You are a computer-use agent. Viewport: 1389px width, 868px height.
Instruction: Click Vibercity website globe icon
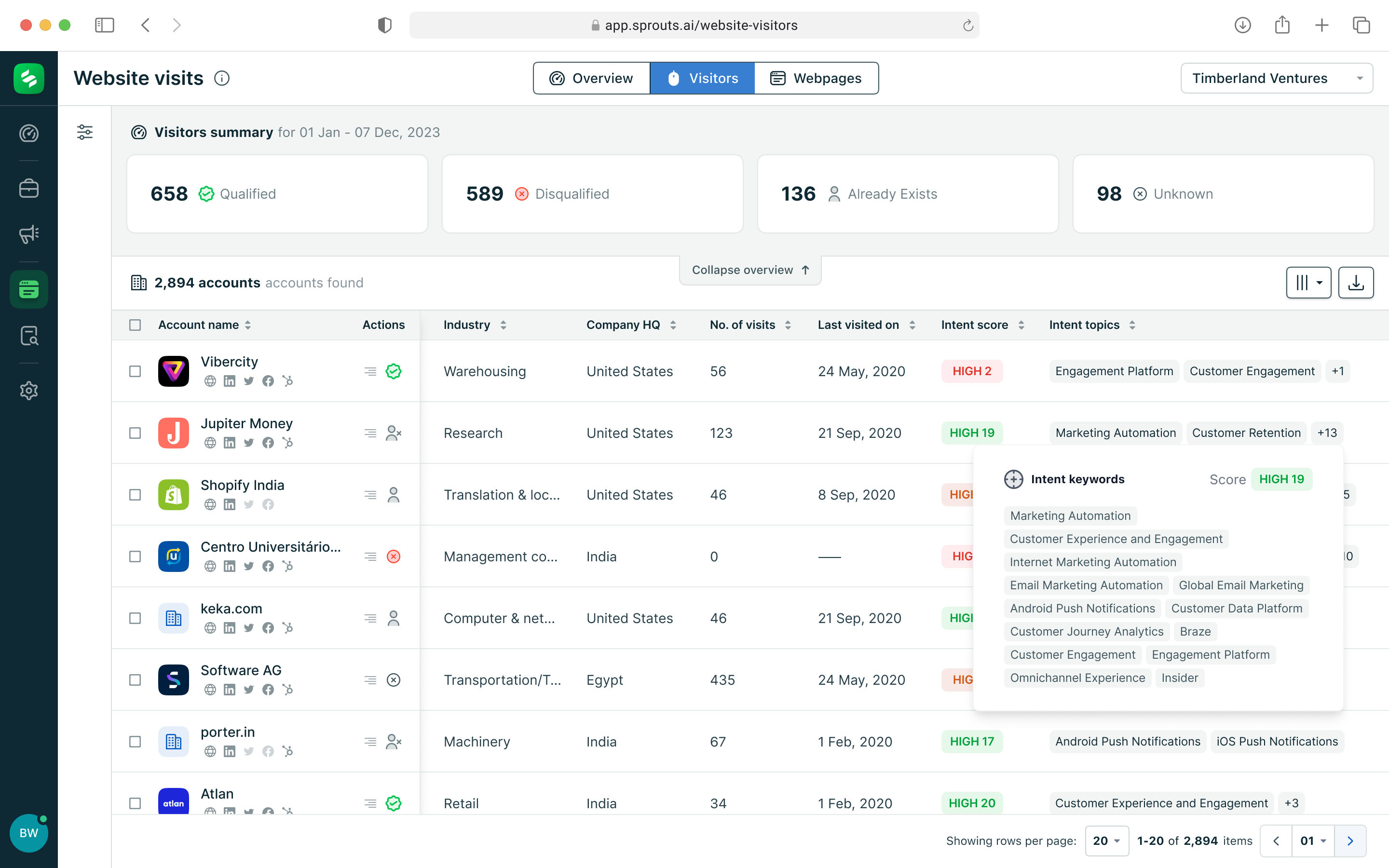point(209,381)
